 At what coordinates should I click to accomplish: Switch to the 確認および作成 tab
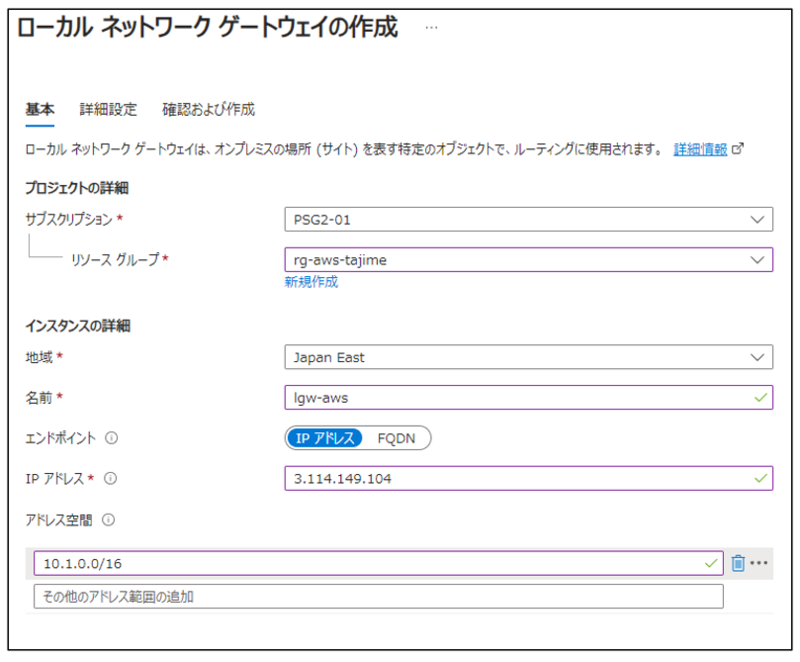point(208,109)
